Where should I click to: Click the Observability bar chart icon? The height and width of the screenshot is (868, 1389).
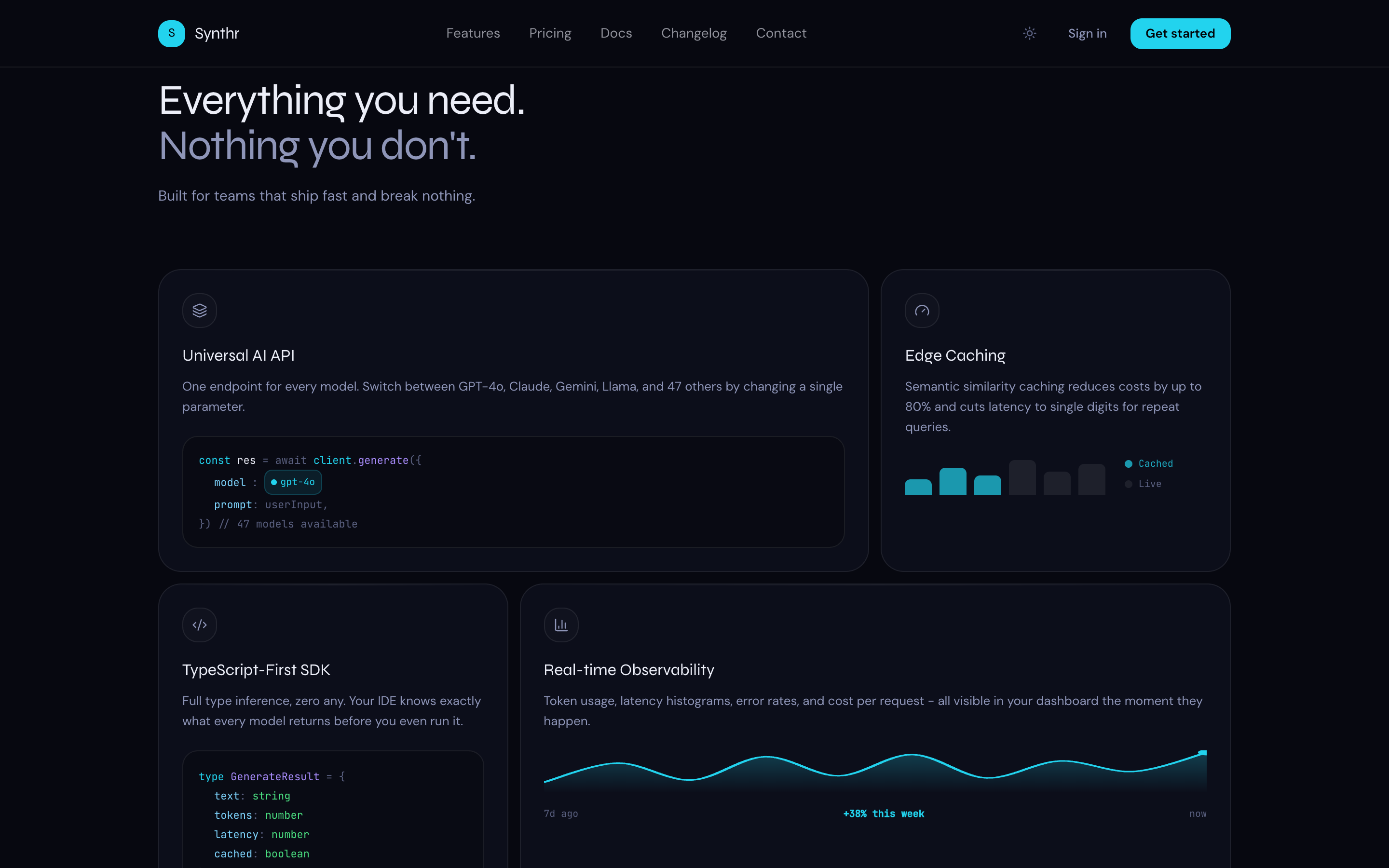[x=561, y=624]
